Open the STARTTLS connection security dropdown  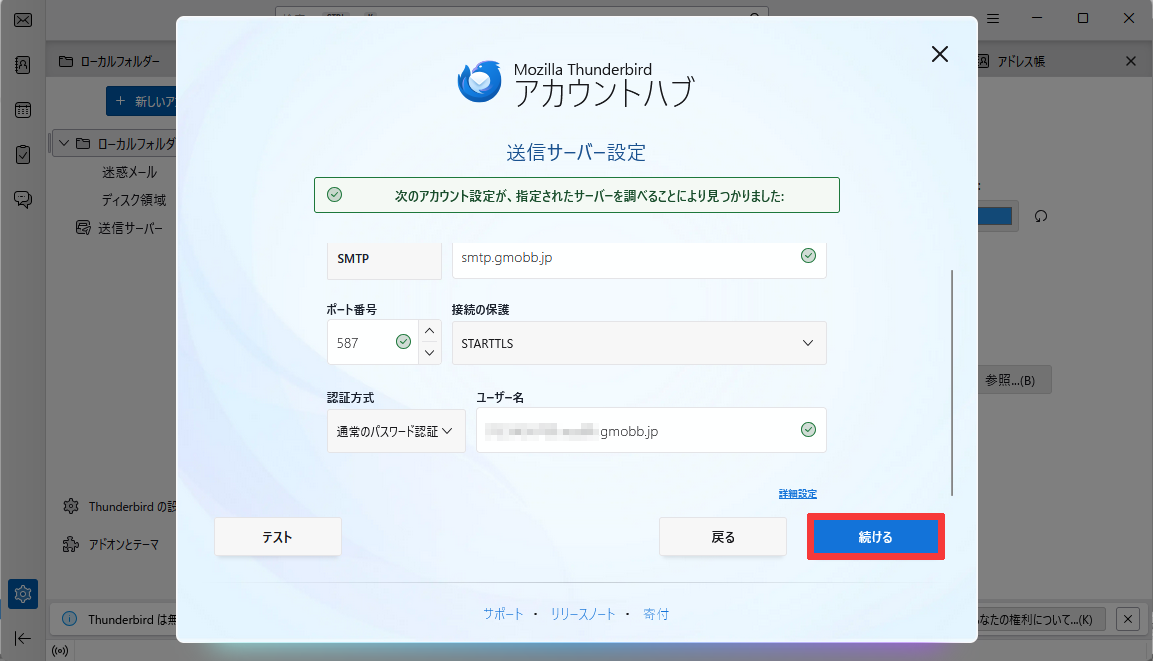639,343
